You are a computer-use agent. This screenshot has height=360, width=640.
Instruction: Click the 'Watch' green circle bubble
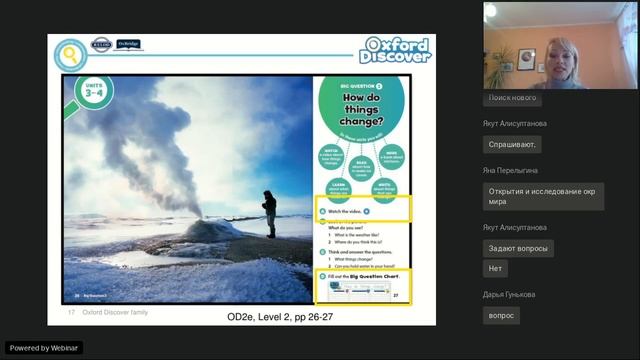coord(331,157)
